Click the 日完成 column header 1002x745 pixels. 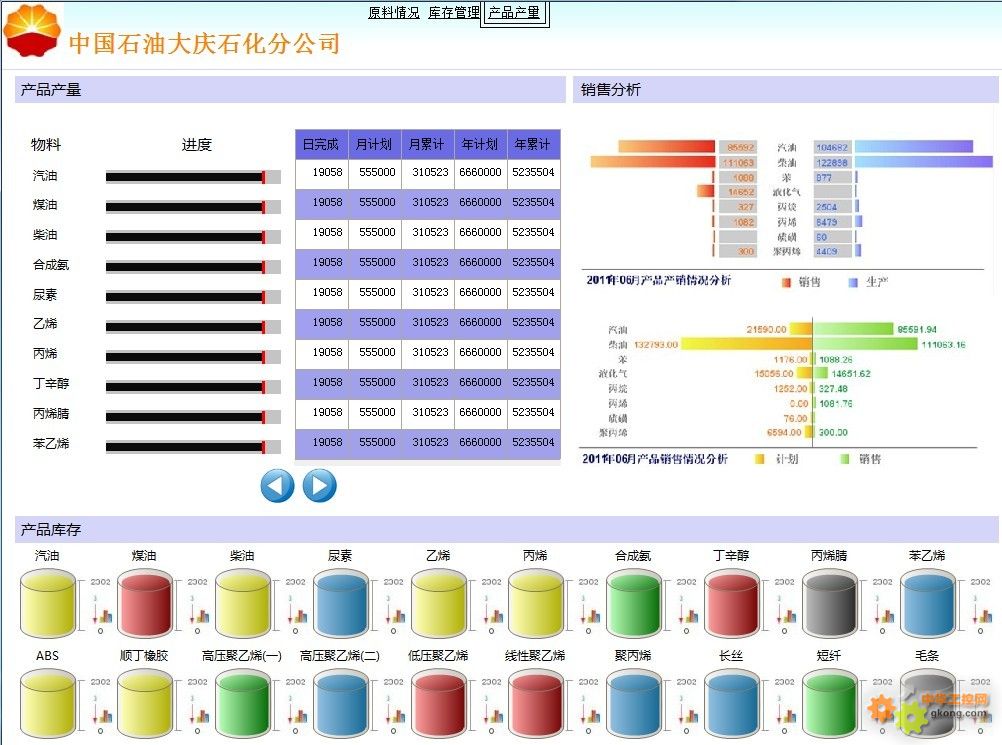(x=321, y=144)
